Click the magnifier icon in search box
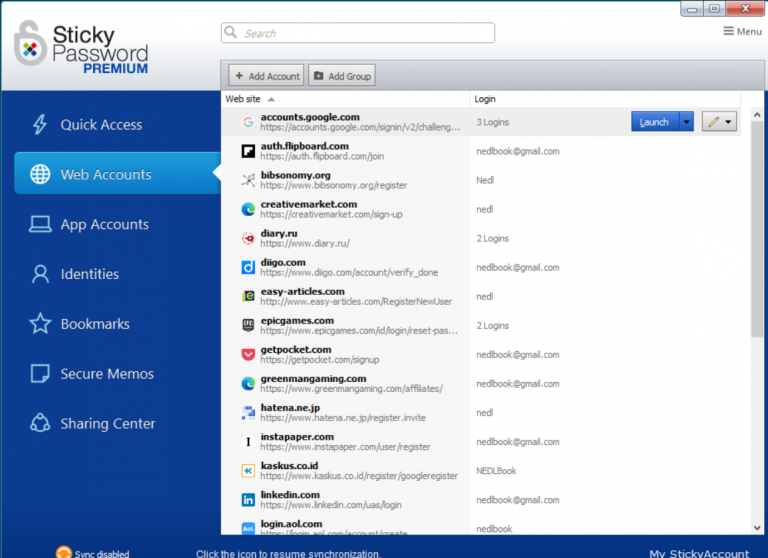Image resolution: width=768 pixels, height=558 pixels. pyautogui.click(x=230, y=32)
